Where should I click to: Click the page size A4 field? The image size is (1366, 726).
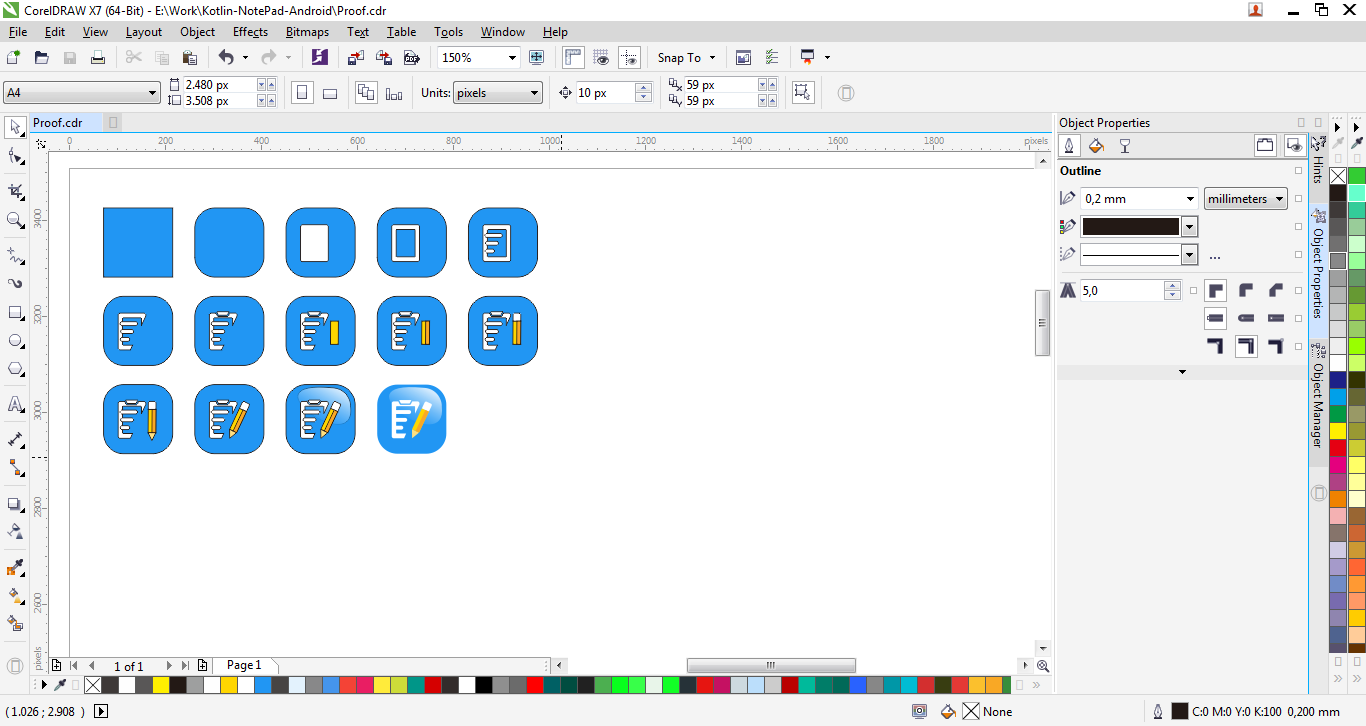tap(82, 93)
